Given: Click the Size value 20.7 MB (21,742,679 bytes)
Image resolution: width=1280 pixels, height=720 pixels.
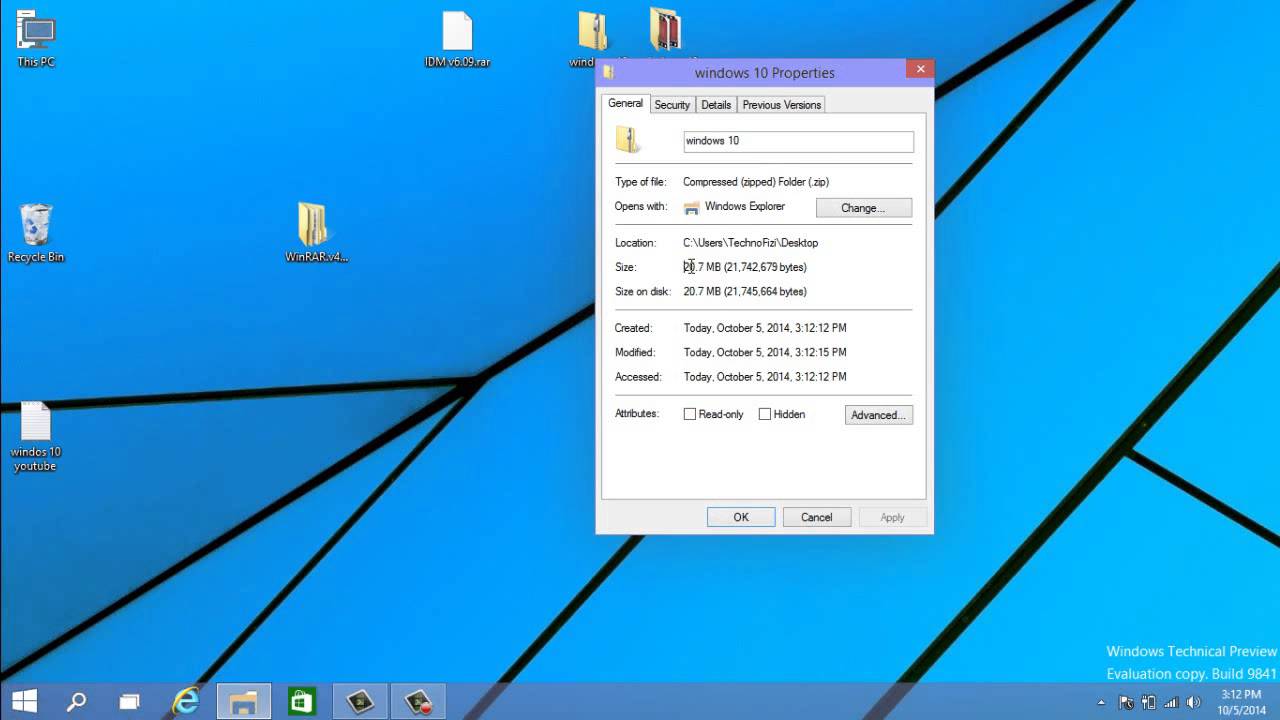Looking at the screenshot, I should [745, 267].
